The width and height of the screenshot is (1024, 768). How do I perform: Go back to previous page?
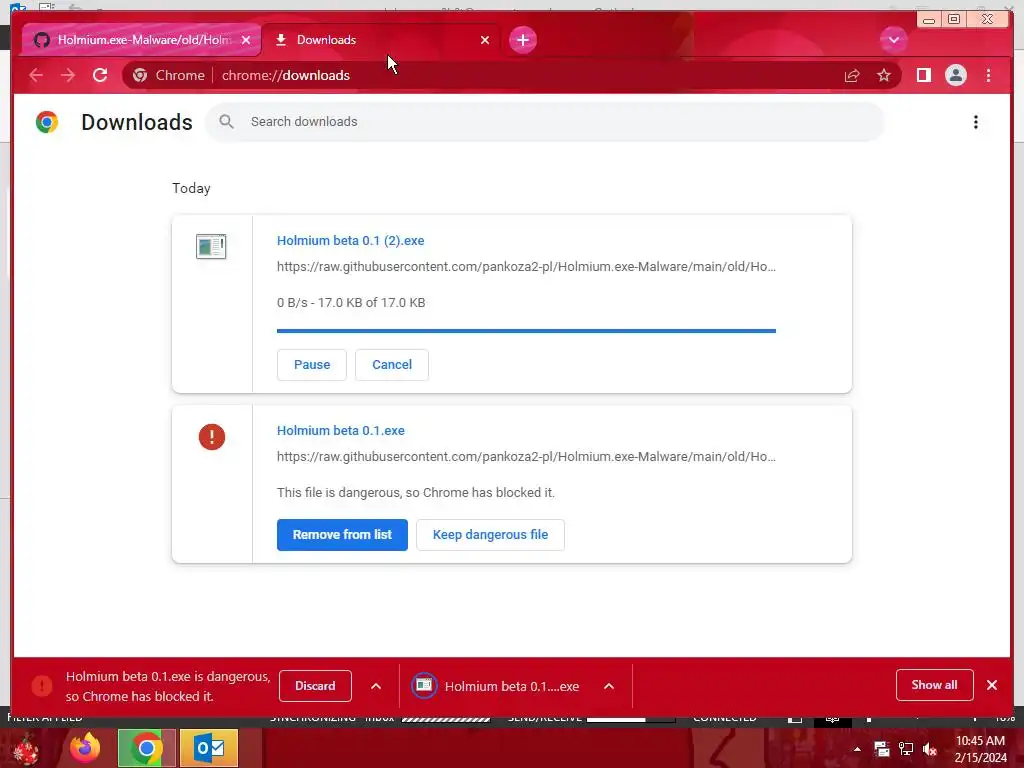point(36,75)
